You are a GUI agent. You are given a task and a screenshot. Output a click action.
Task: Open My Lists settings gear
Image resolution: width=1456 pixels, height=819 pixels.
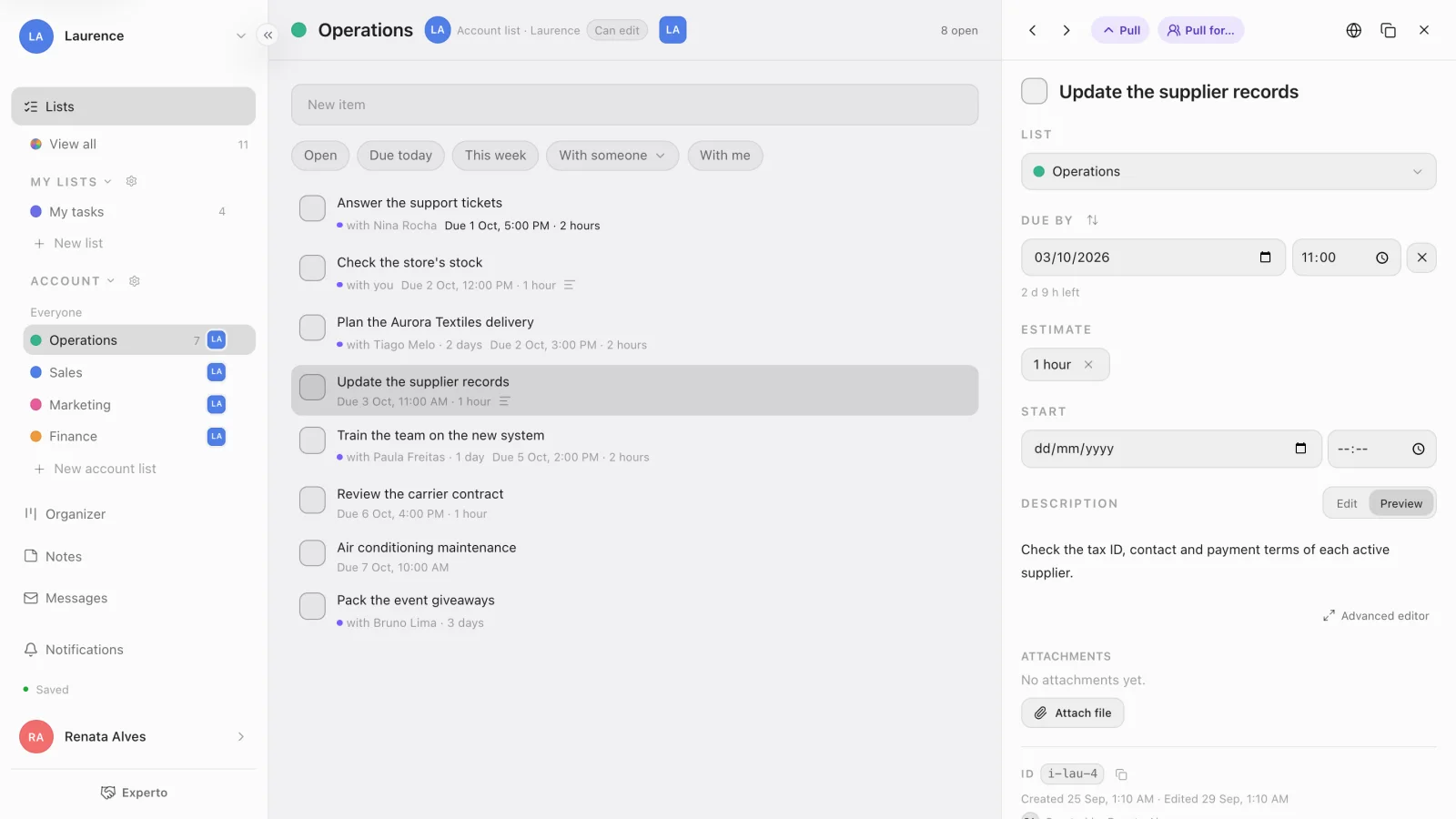pos(131,181)
